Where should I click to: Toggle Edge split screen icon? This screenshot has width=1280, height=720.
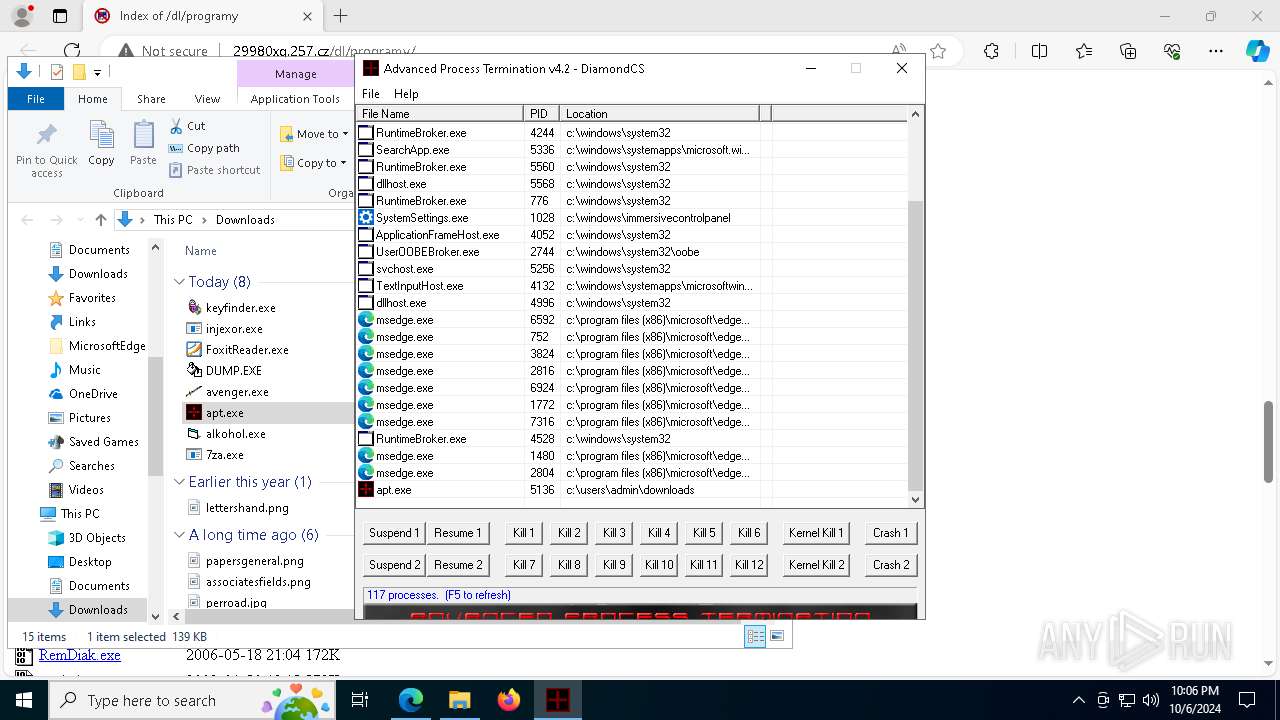[x=1039, y=51]
